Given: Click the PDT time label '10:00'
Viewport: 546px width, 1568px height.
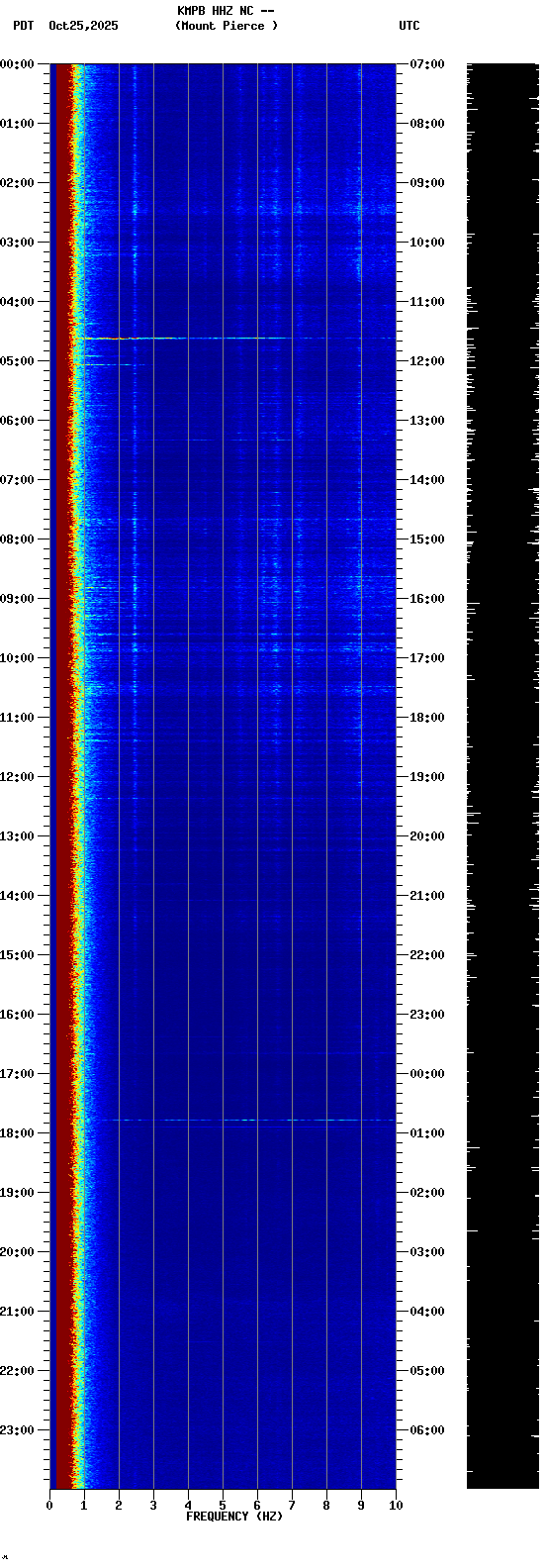Looking at the screenshot, I should coord(17,658).
